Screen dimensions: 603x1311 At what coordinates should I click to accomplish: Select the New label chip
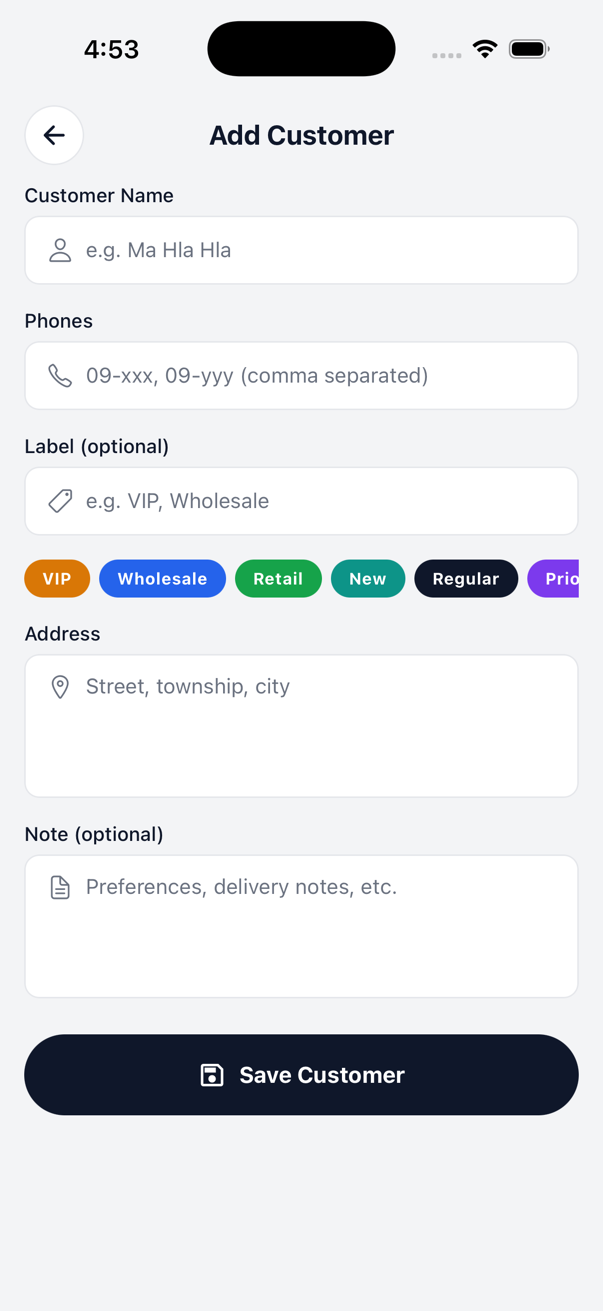pos(368,578)
